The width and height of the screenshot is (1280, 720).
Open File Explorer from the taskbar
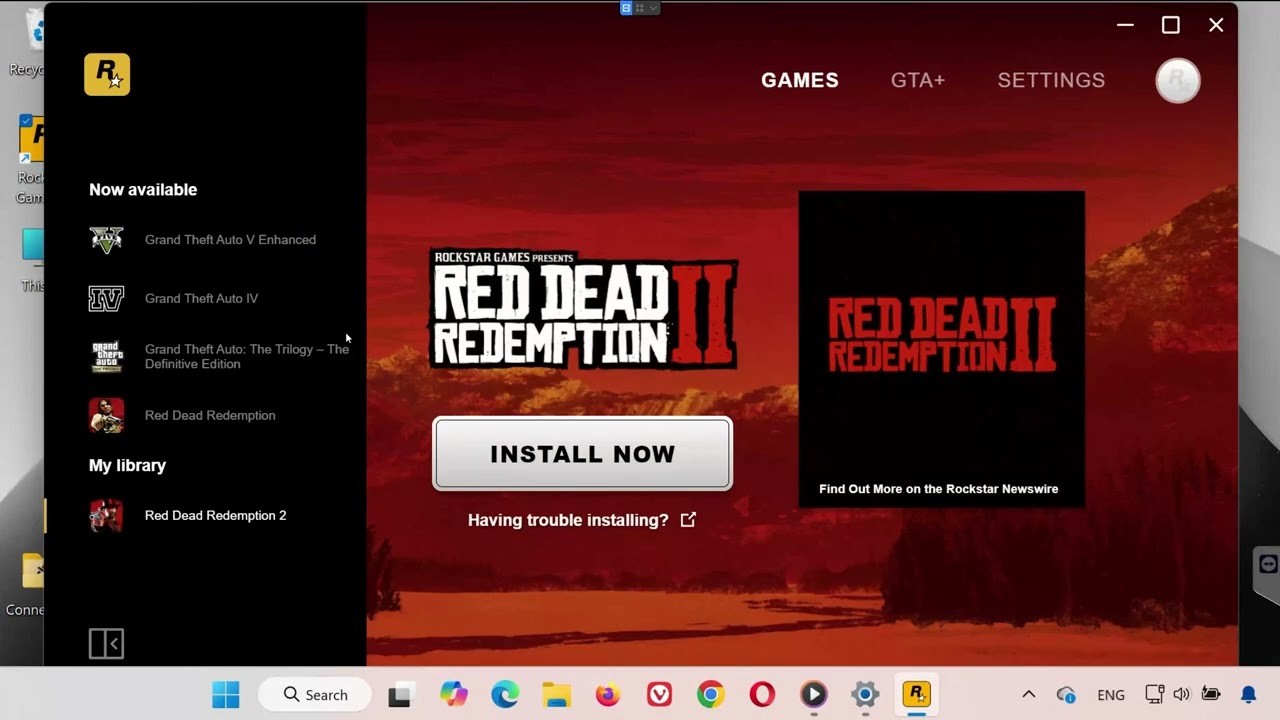pyautogui.click(x=557, y=694)
